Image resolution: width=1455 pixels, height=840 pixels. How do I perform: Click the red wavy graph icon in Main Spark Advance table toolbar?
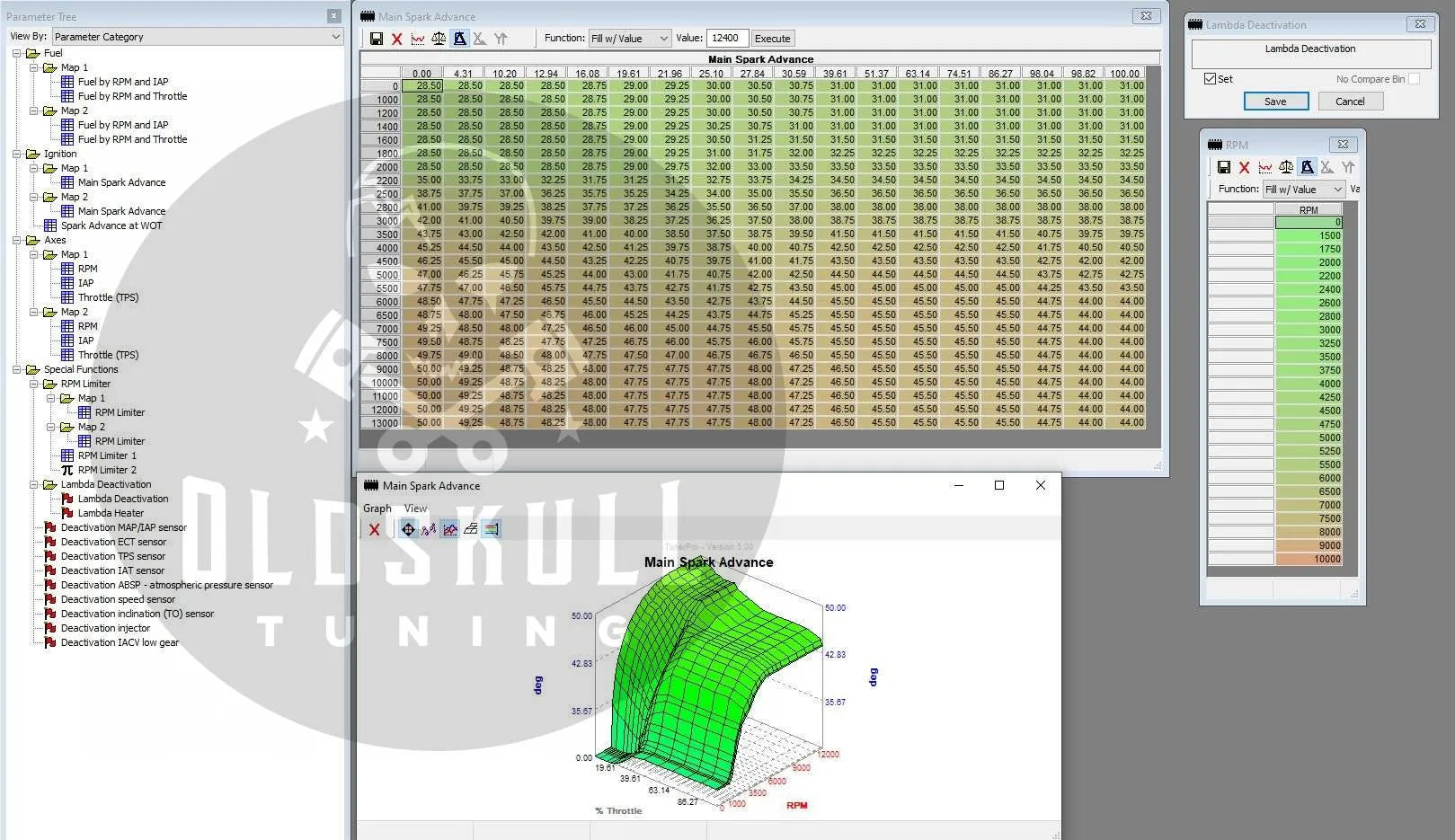[x=418, y=39]
